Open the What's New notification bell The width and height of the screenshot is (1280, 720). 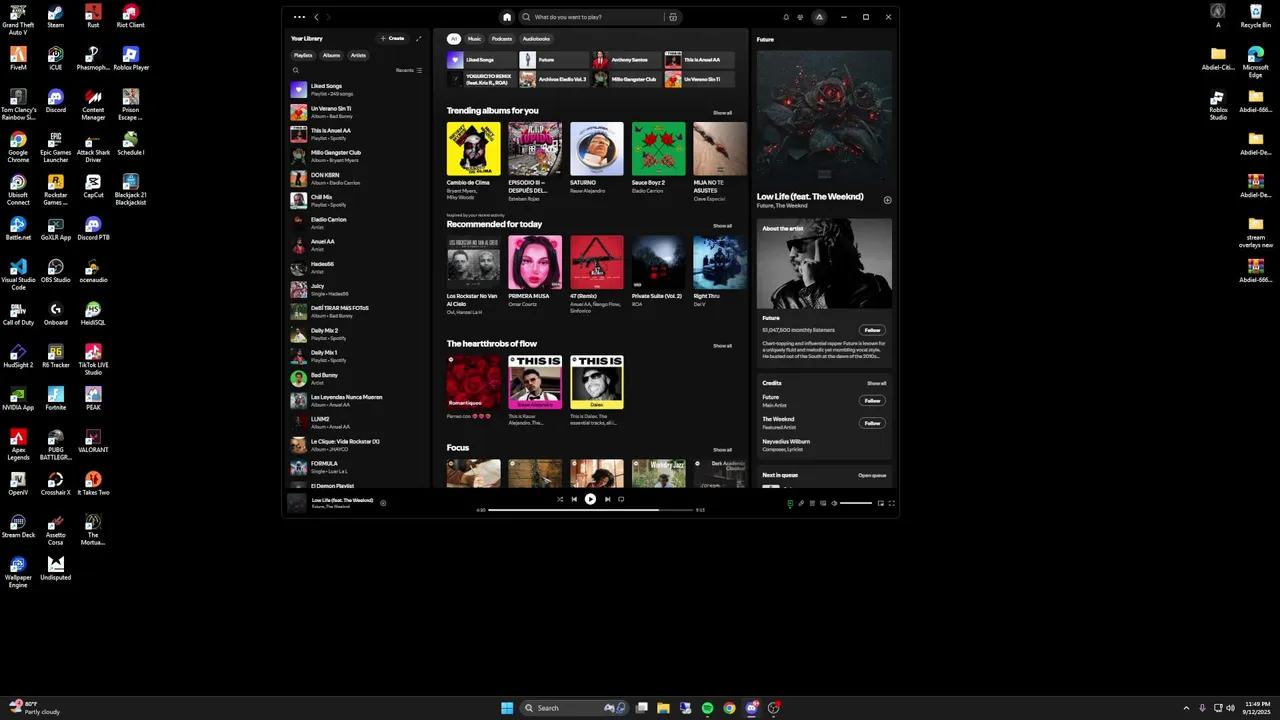[786, 17]
